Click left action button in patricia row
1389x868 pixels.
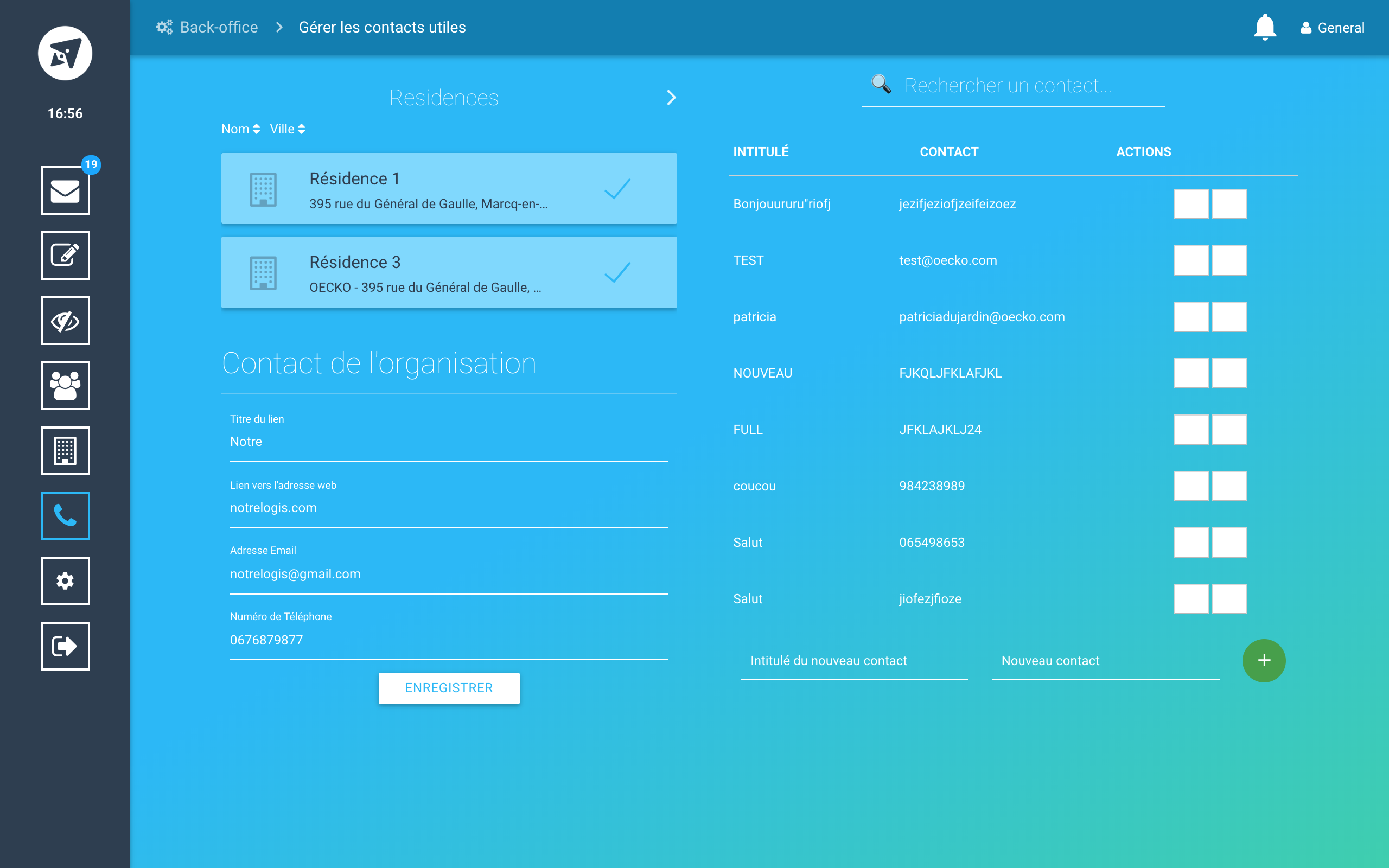coord(1192,316)
